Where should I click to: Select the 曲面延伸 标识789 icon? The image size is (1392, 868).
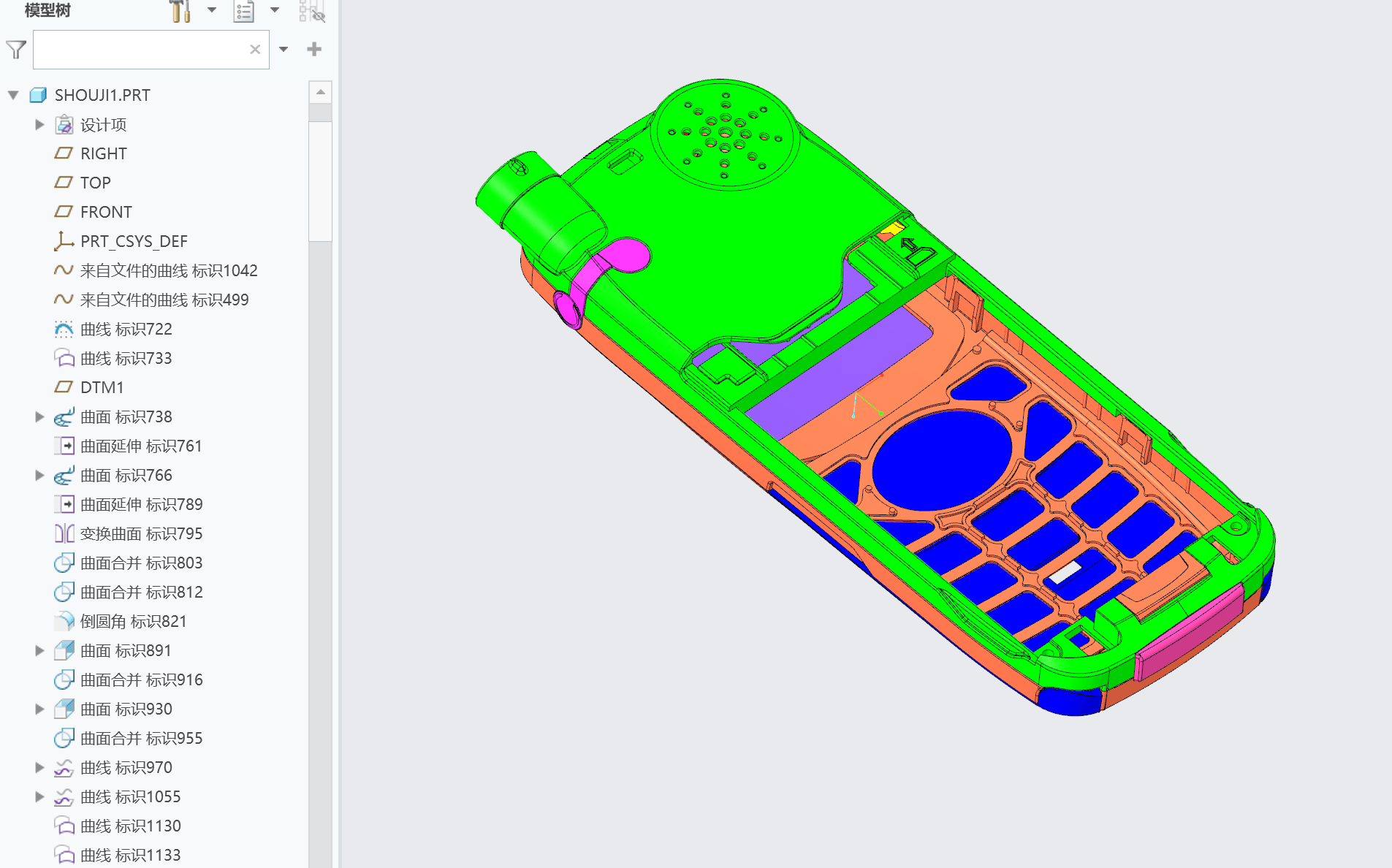(64, 504)
